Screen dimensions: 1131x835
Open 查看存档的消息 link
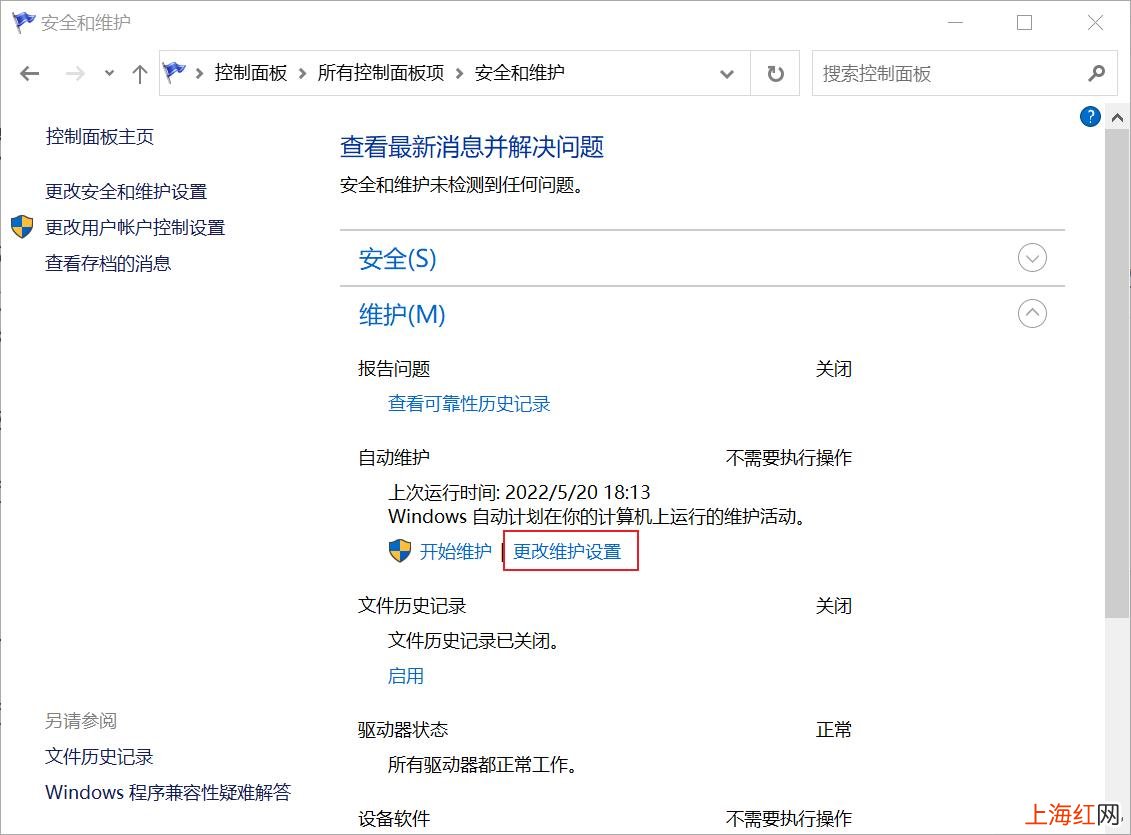(x=108, y=263)
